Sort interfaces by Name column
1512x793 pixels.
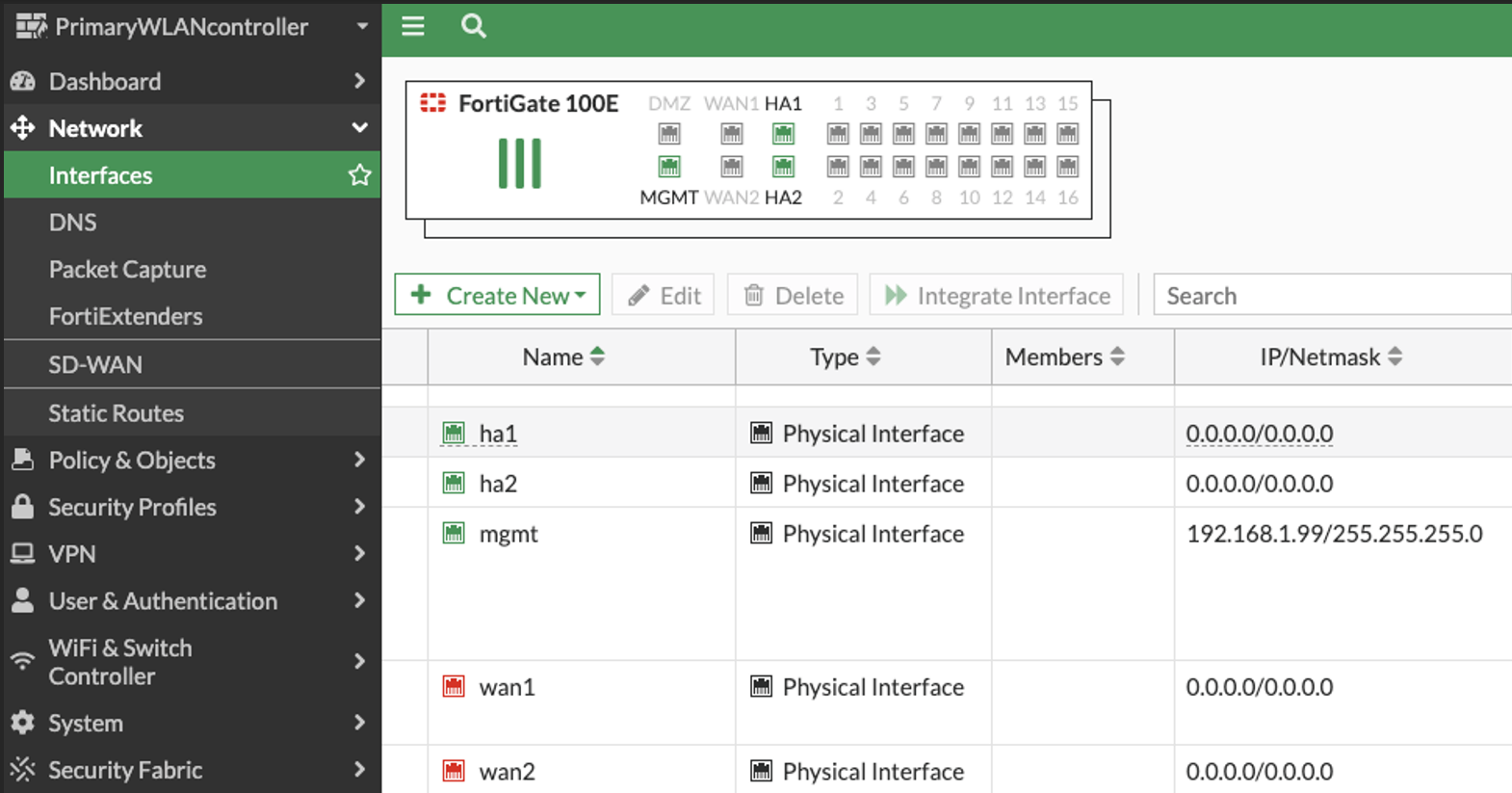563,357
